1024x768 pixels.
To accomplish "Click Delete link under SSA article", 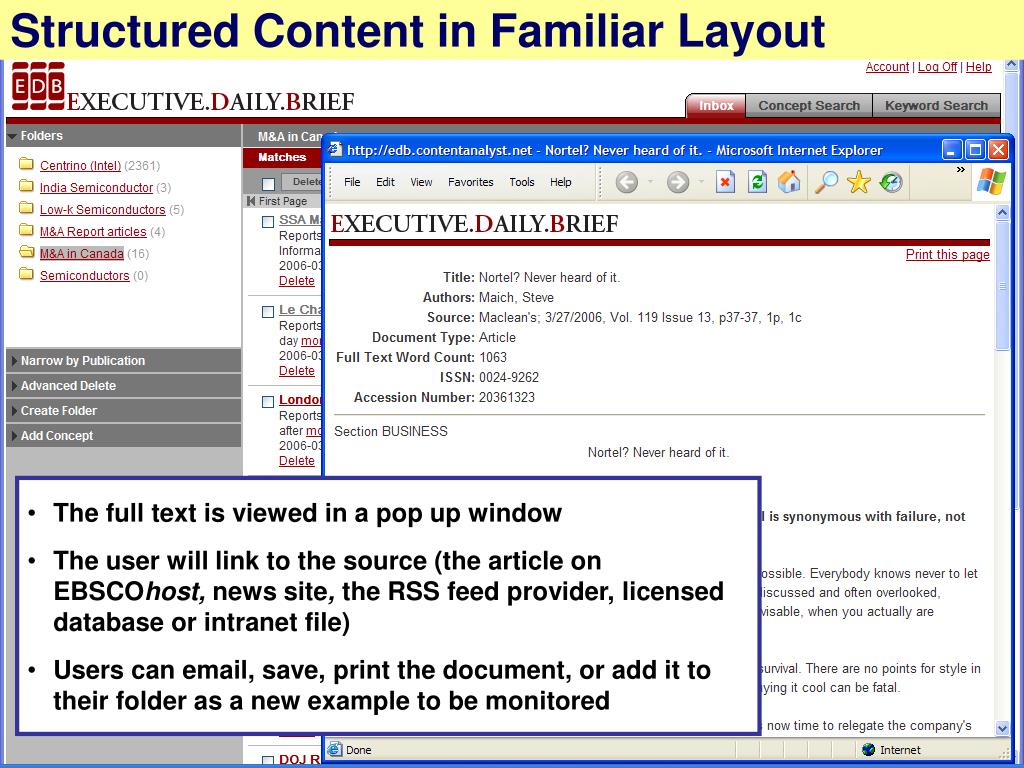I will (x=296, y=281).
